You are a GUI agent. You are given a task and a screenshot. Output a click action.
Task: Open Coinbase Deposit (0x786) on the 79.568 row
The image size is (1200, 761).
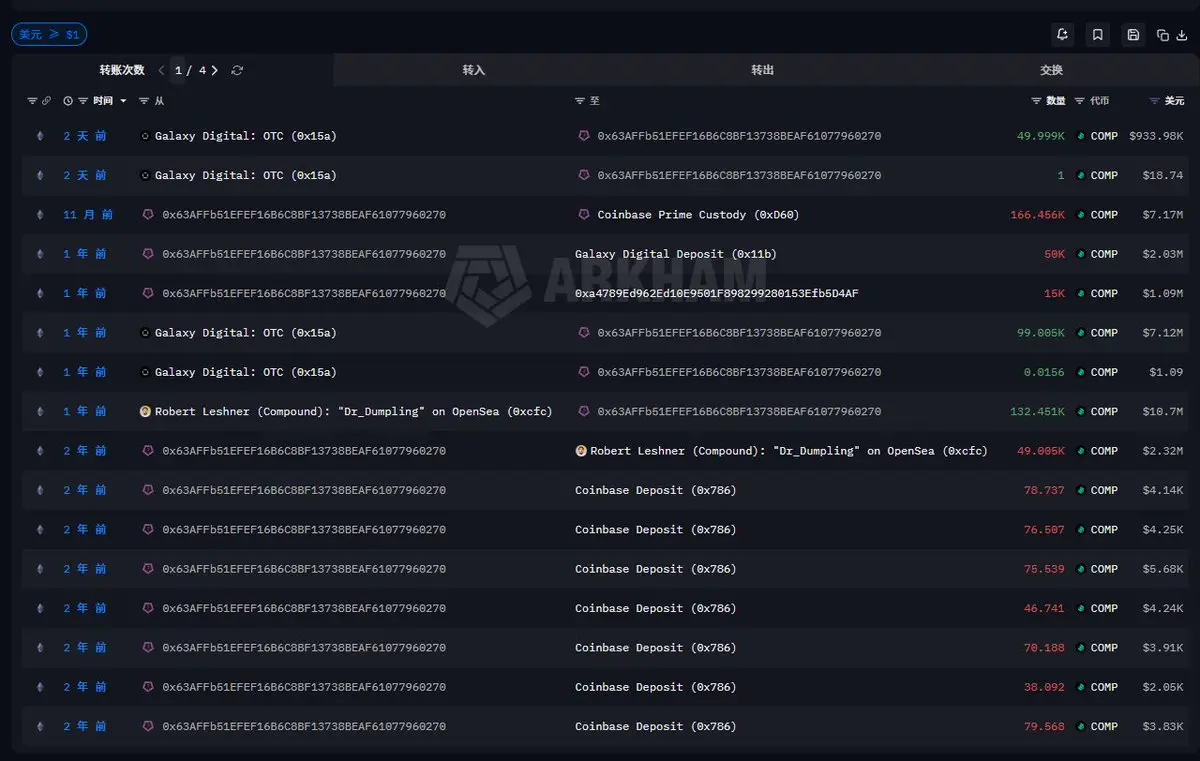coord(655,727)
